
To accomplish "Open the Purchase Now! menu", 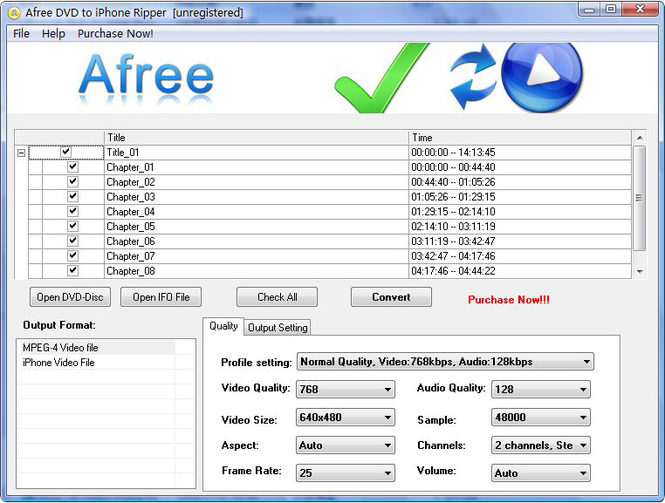I will click(115, 34).
